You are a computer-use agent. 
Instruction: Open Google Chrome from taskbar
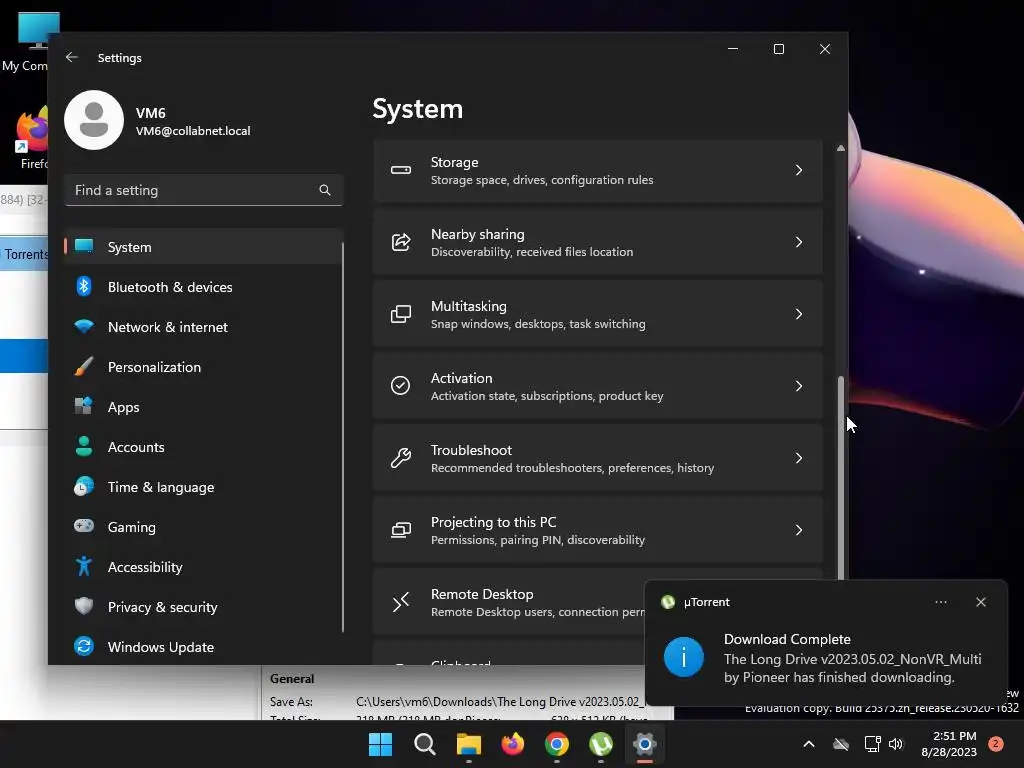556,744
